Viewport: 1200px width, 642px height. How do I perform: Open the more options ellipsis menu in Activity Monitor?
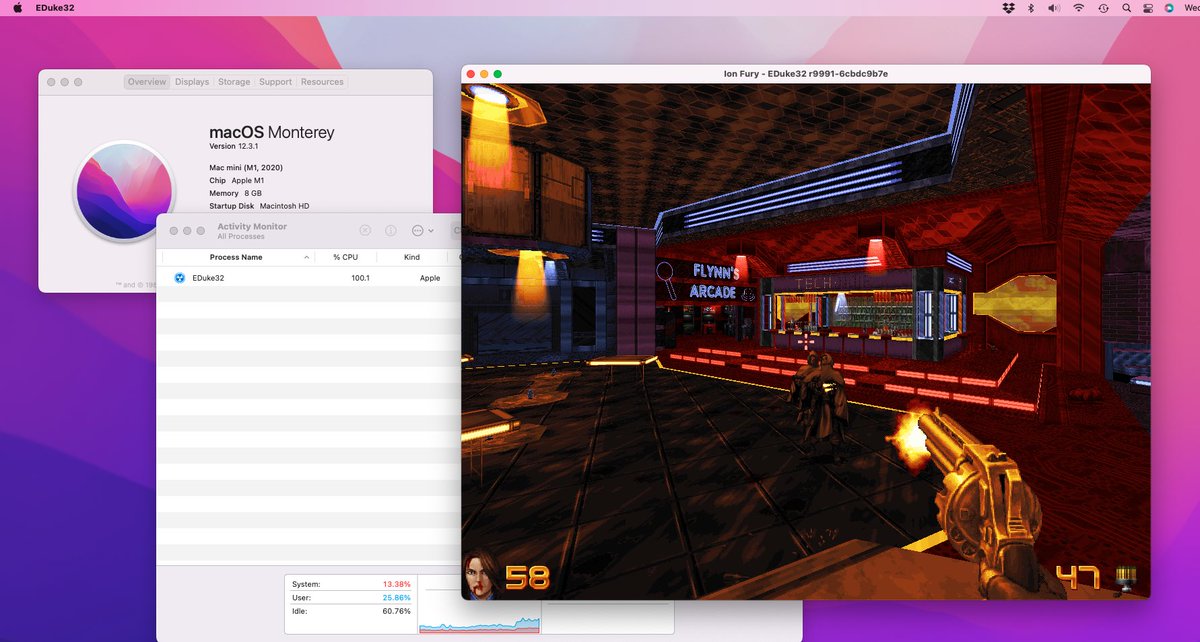coord(422,230)
